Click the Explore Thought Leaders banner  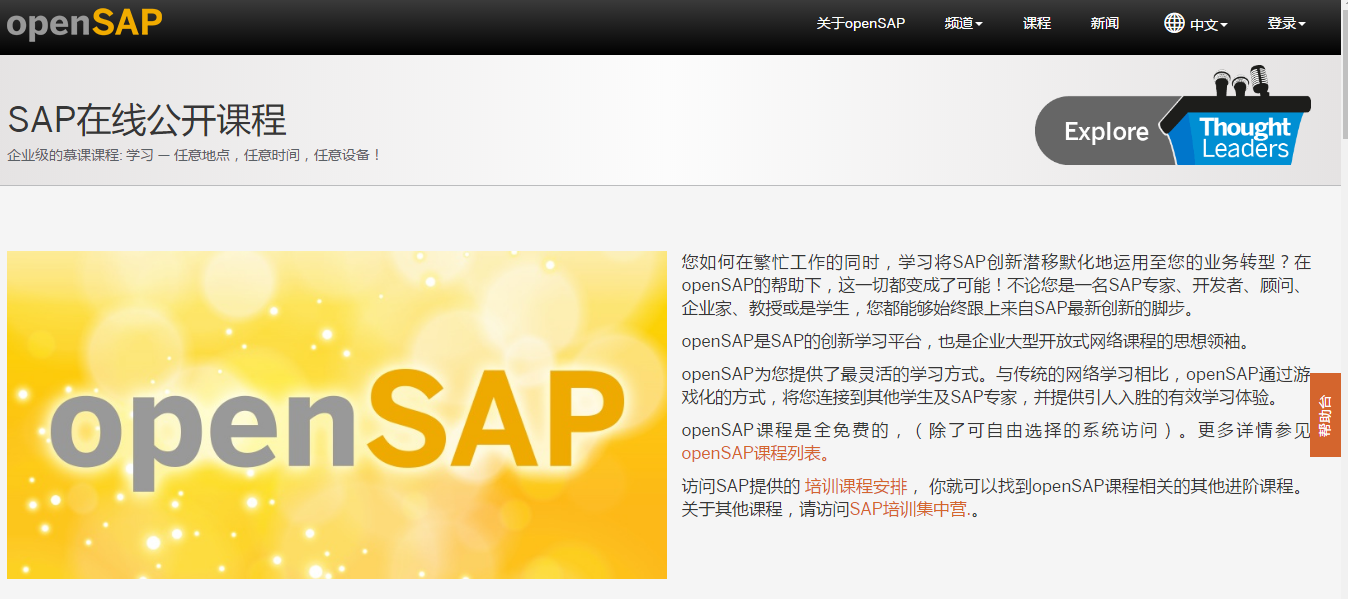1173,116
